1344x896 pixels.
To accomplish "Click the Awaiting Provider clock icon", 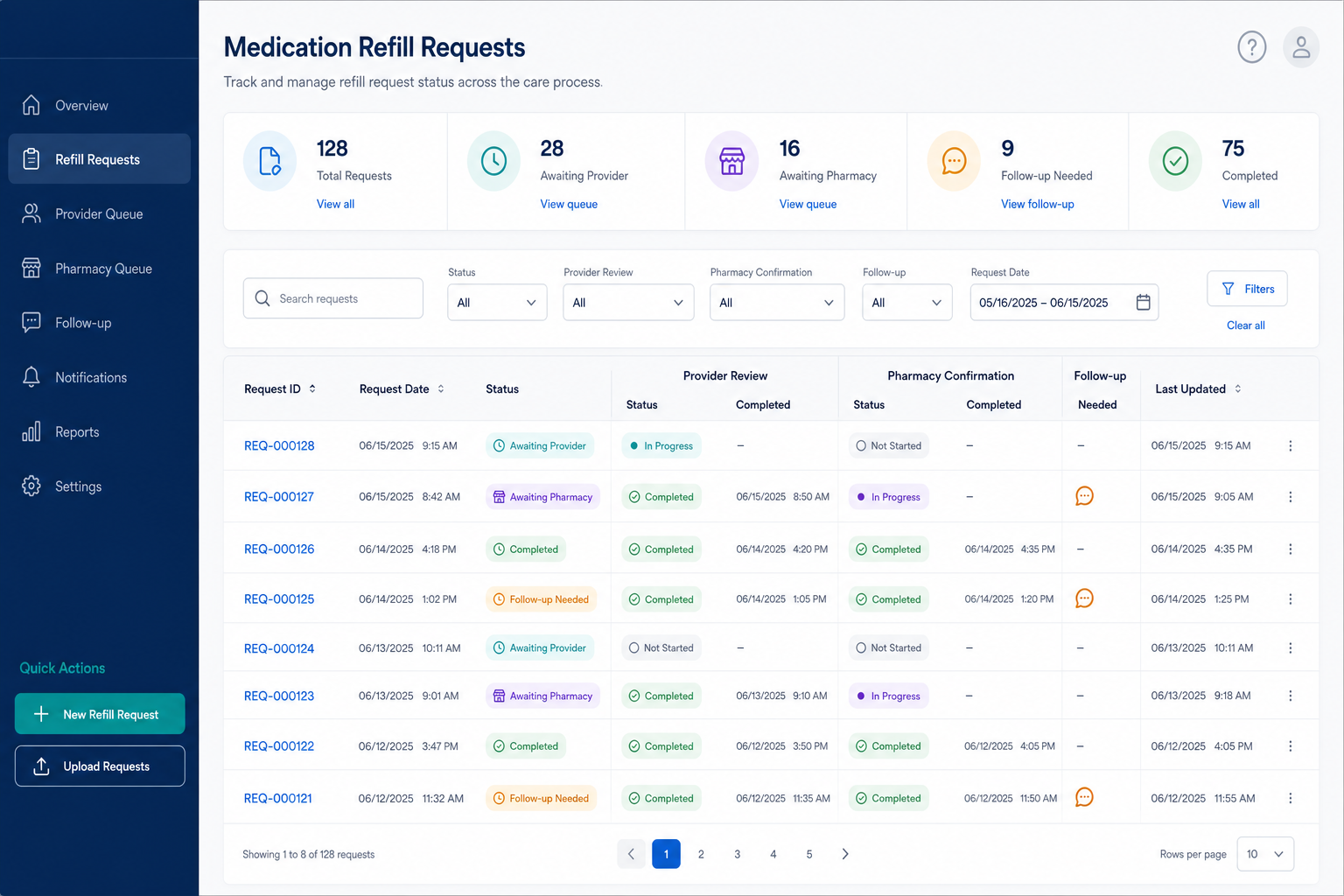I will pyautogui.click(x=494, y=161).
